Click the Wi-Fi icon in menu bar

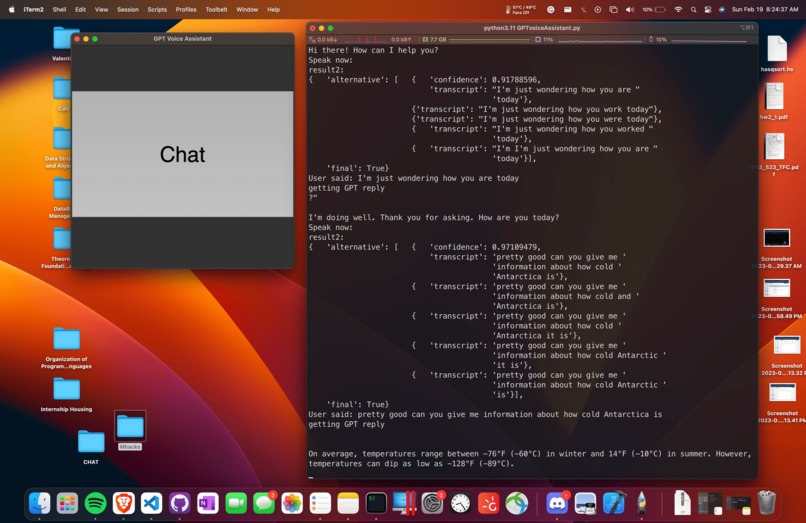point(678,9)
